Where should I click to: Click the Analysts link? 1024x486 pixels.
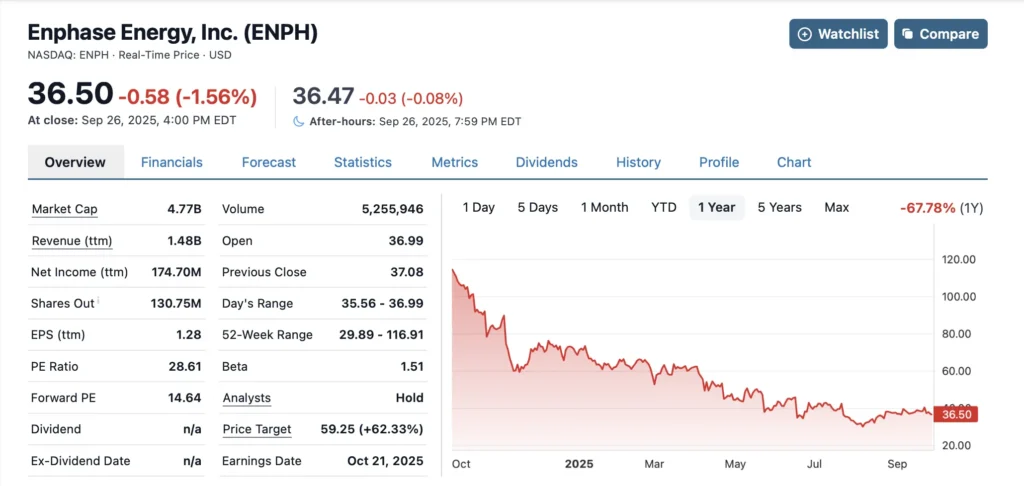coord(247,398)
